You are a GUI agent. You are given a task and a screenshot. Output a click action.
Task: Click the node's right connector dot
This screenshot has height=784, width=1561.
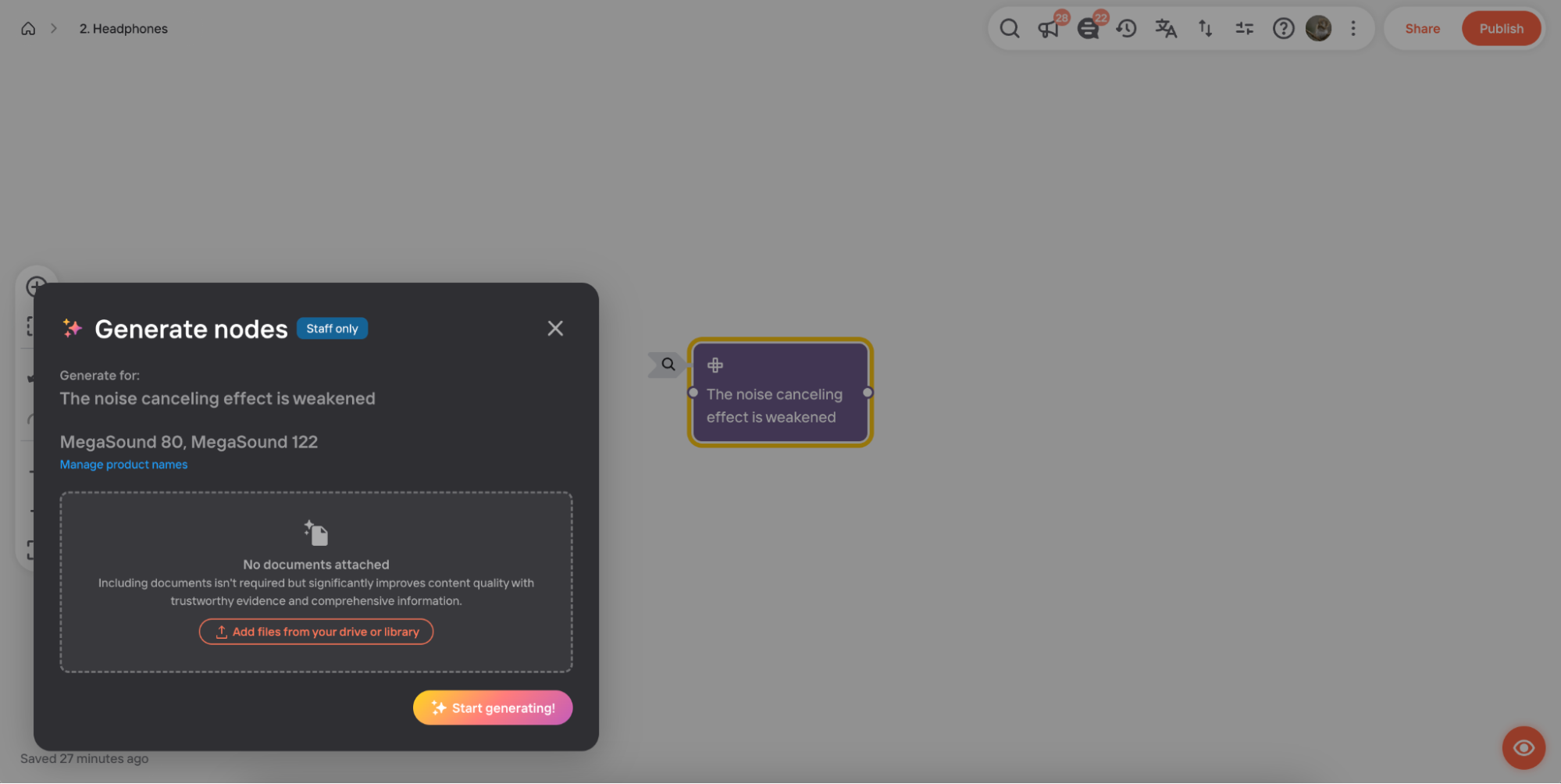pyautogui.click(x=868, y=393)
